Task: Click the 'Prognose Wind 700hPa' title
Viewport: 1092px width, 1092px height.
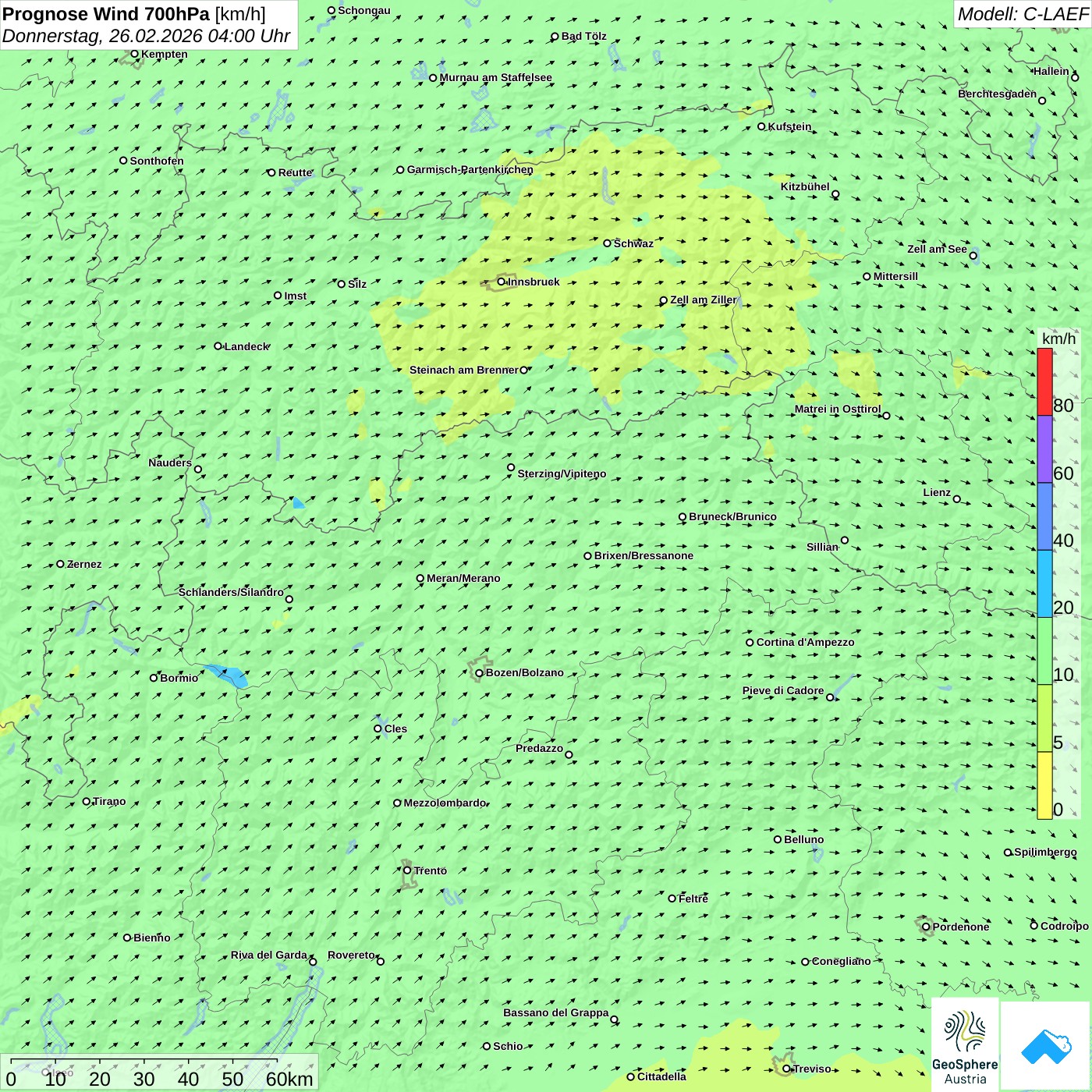Action: point(106,14)
